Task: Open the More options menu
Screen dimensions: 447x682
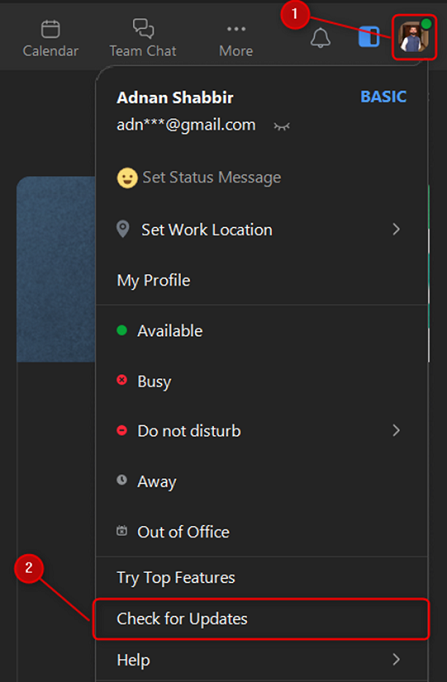Action: [236, 40]
